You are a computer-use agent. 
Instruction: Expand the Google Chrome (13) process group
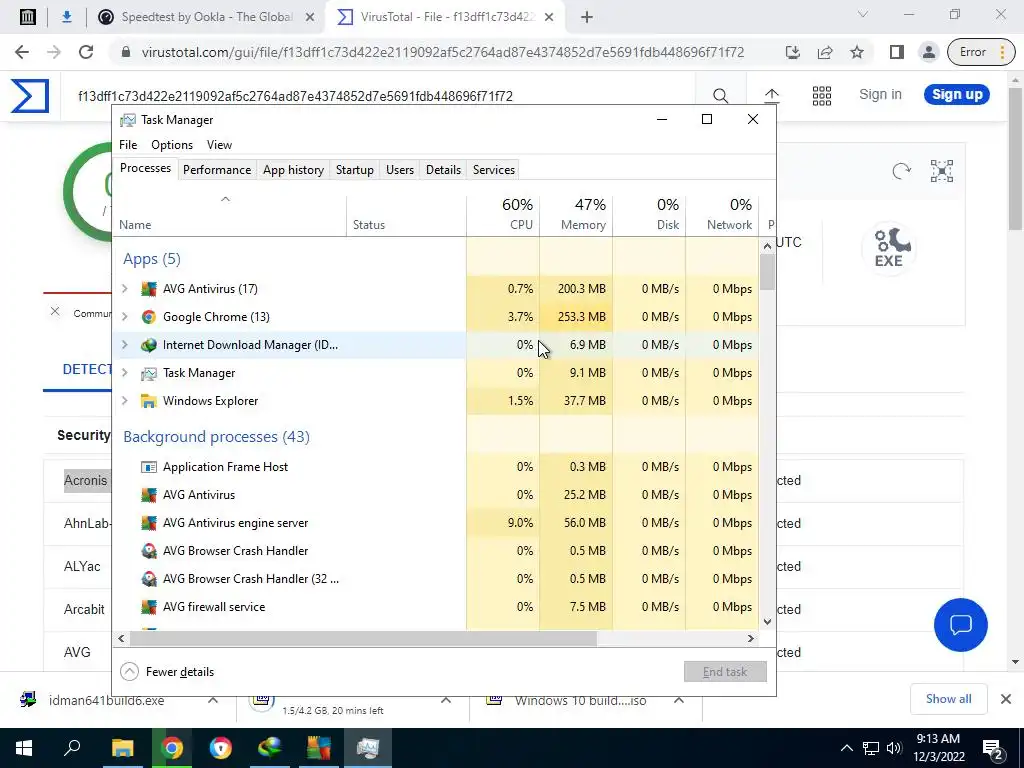tap(125, 317)
